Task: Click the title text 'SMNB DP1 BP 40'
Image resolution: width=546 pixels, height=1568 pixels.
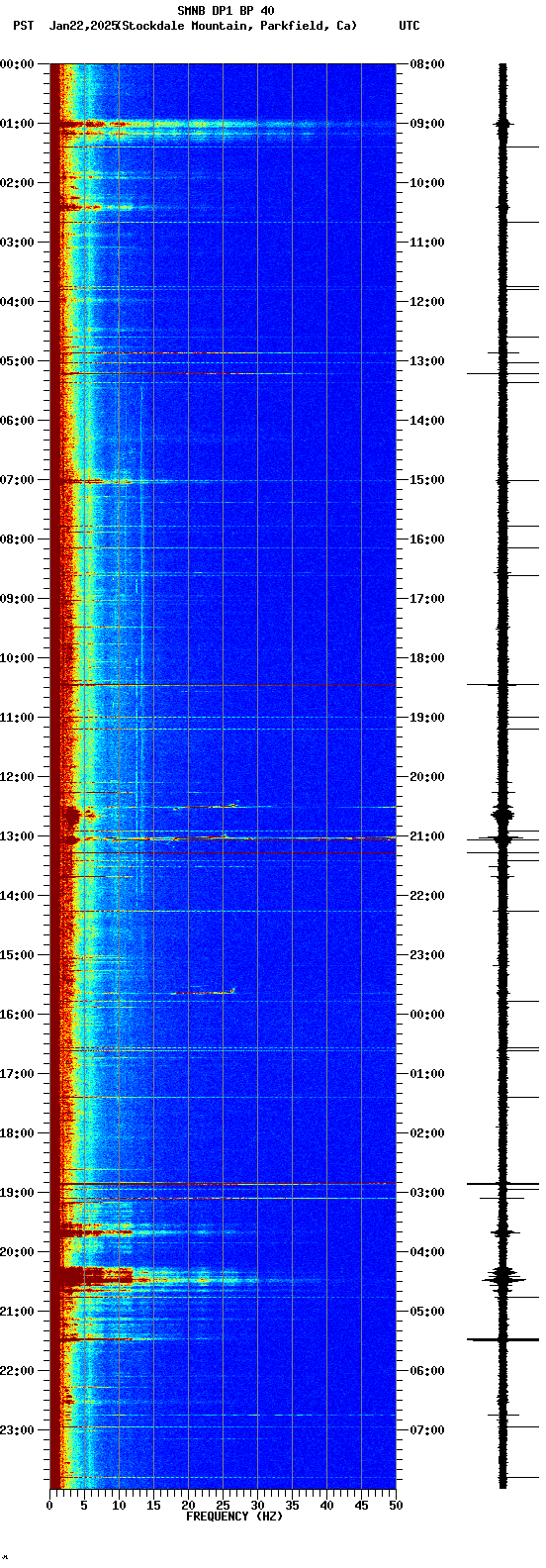Action: (x=226, y=11)
